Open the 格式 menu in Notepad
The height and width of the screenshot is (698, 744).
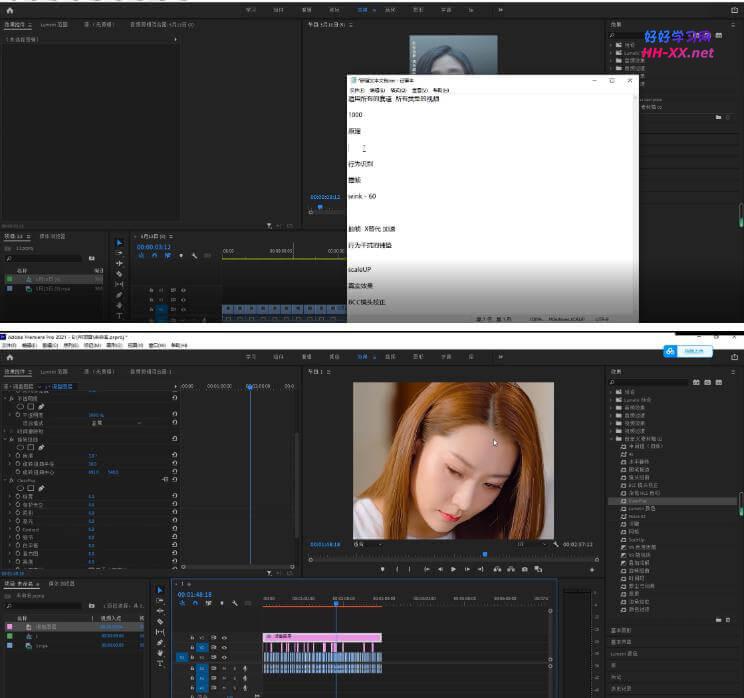(x=399, y=90)
